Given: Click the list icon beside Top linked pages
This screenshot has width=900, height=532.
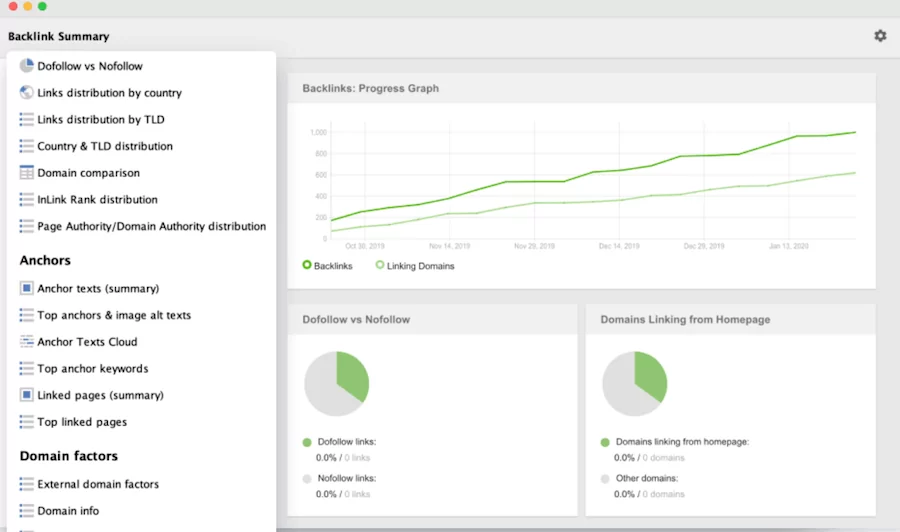Looking at the screenshot, I should click(x=26, y=422).
